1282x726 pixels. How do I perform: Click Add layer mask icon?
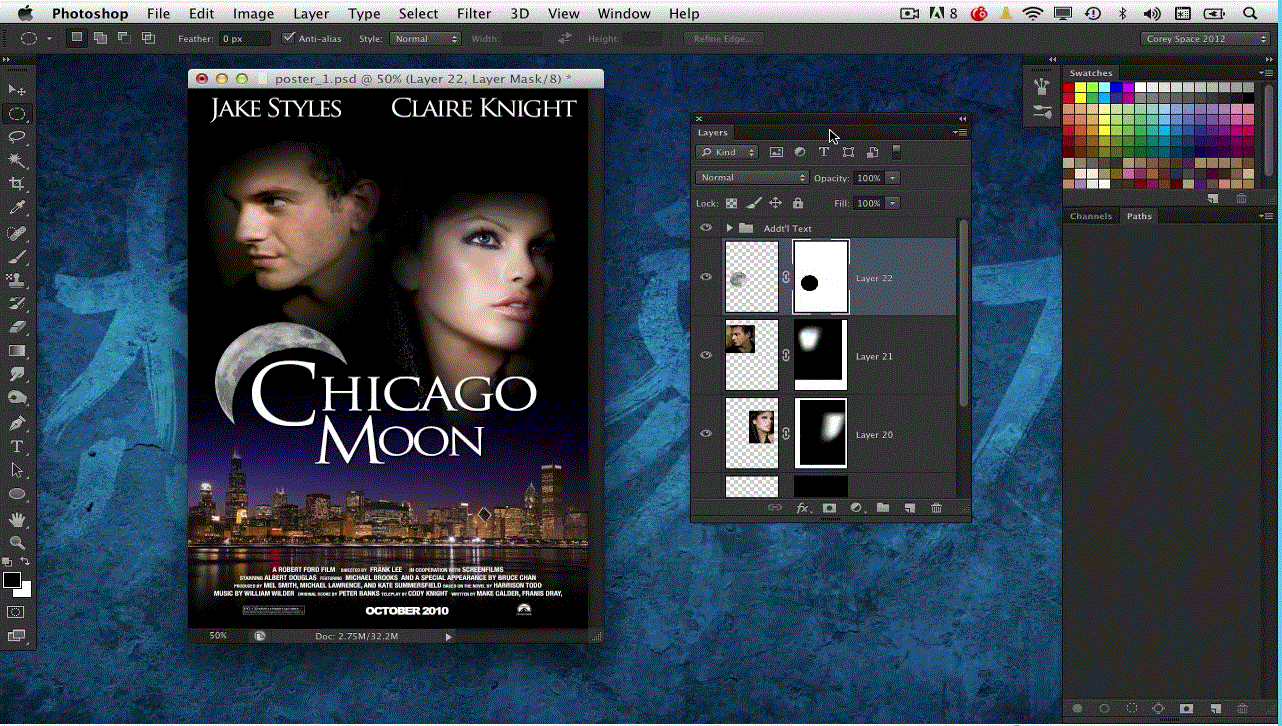click(x=829, y=508)
